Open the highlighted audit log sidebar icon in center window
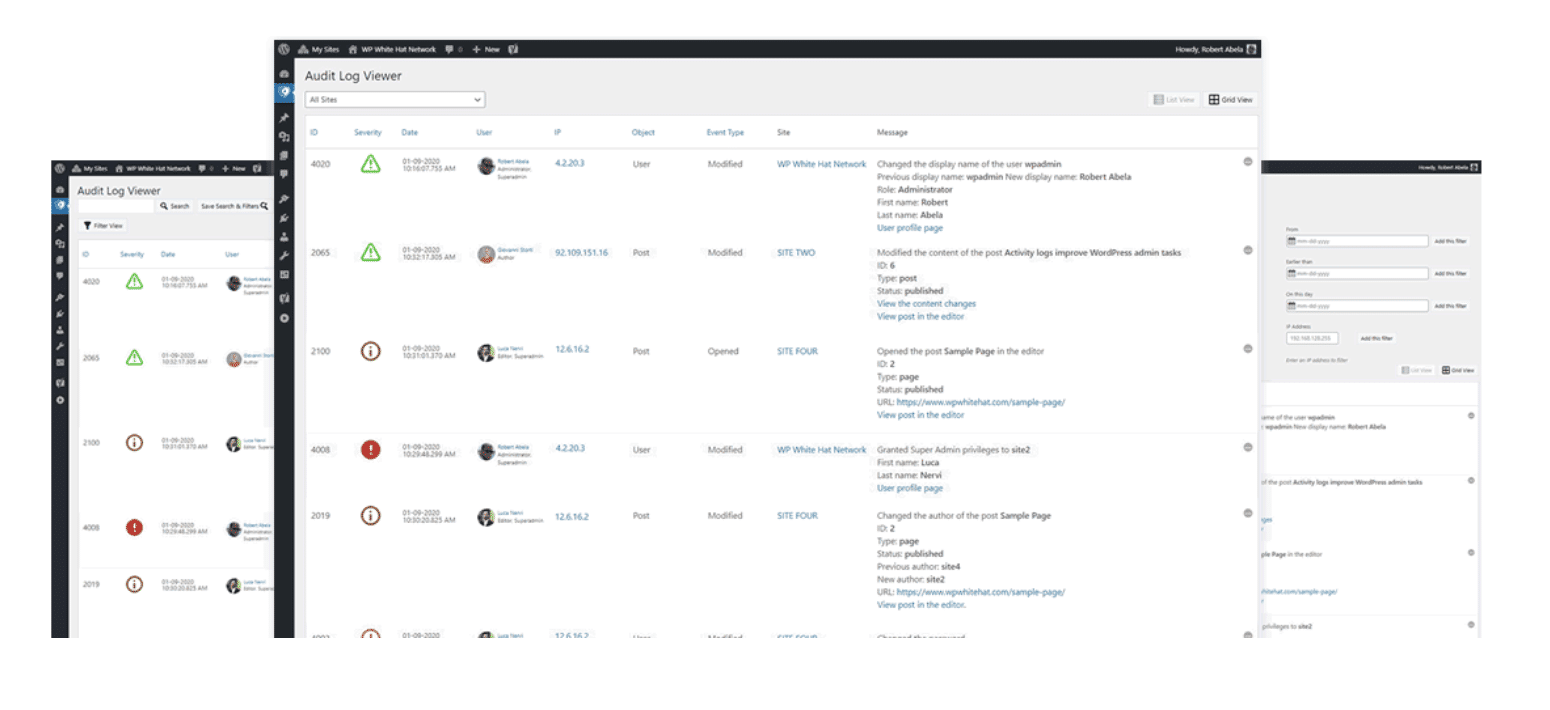Image resolution: width=1550 pixels, height=710 pixels. [284, 92]
